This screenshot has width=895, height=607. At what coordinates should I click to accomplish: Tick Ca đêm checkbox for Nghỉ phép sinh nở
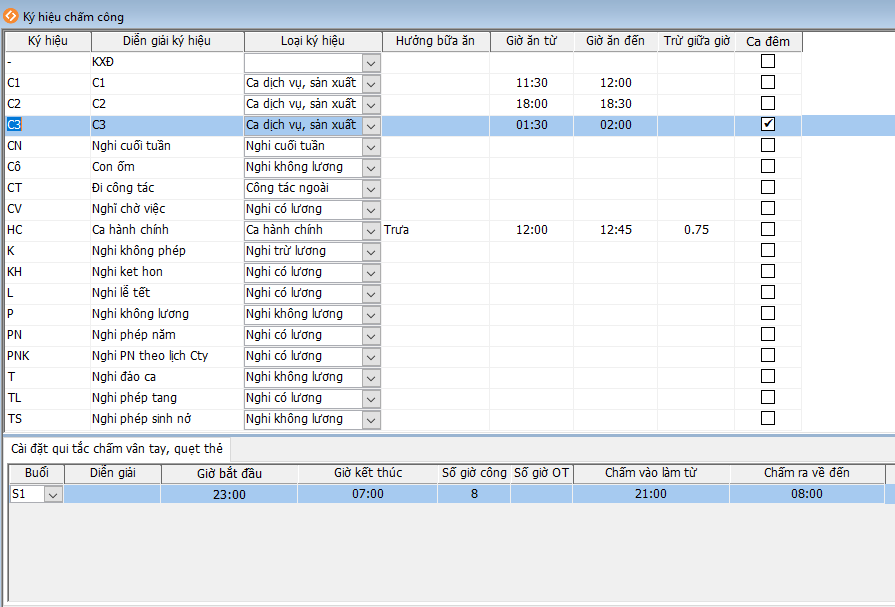[768, 418]
